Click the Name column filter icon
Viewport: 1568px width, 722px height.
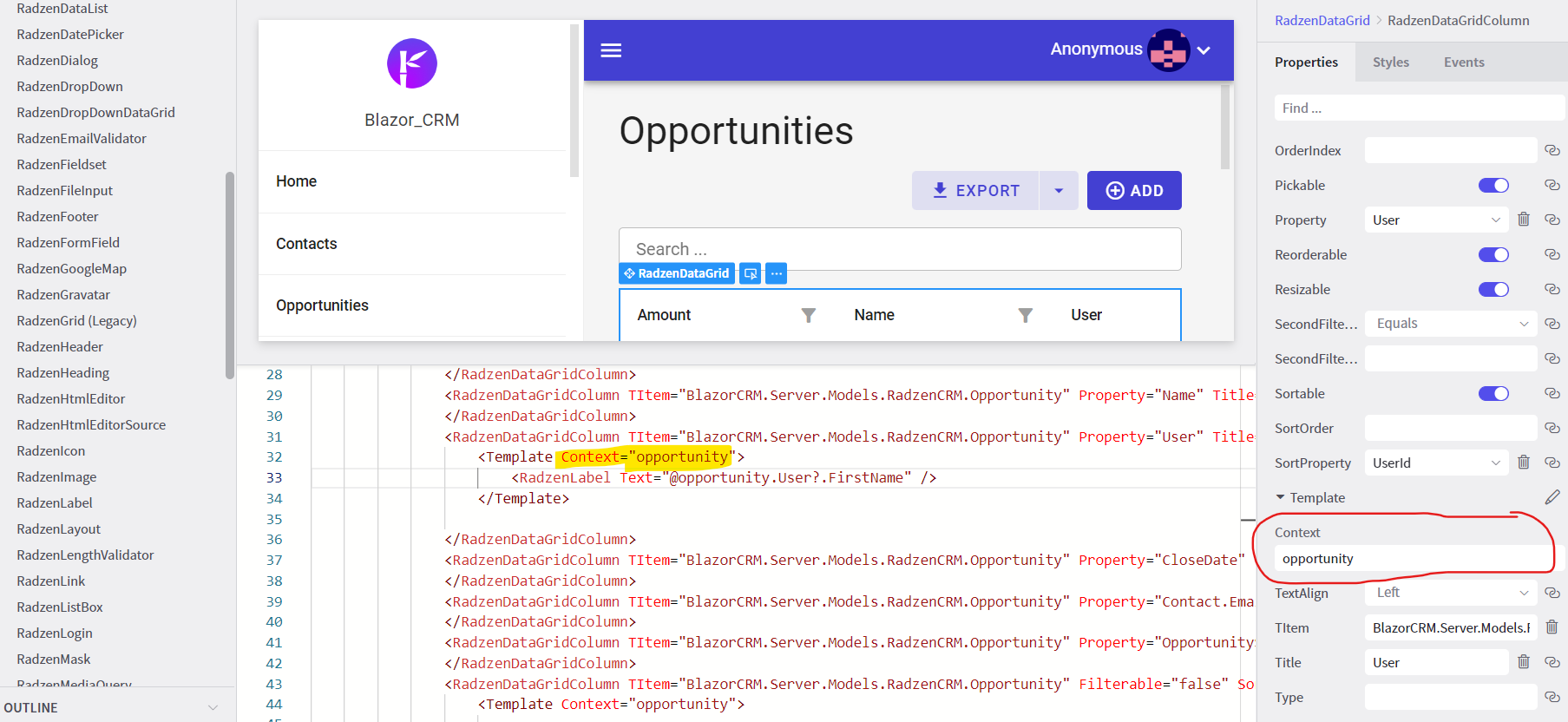coord(1025,315)
